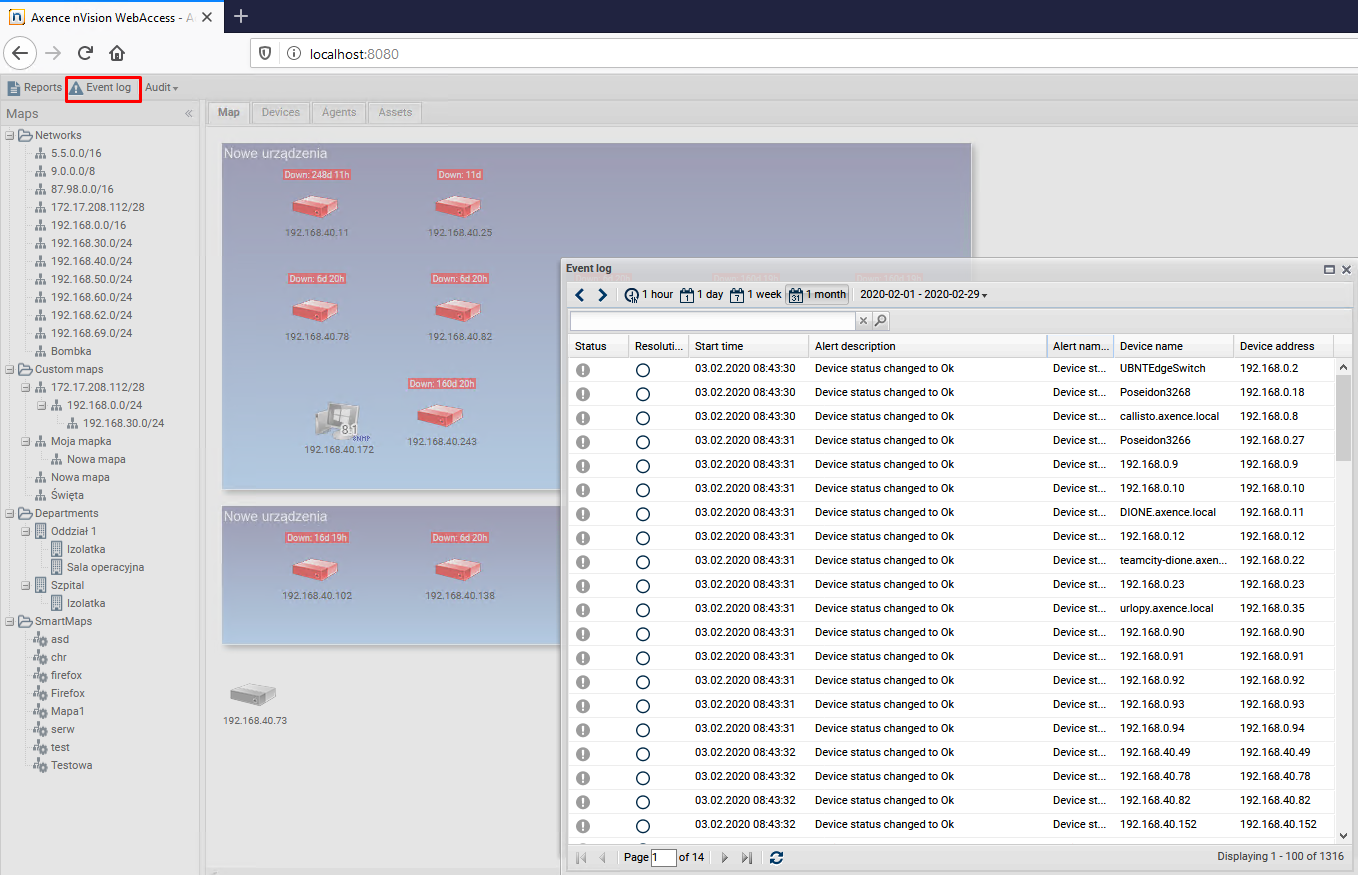Open the date range 2020-02-01 dropdown
The width and height of the screenshot is (1358, 875).
click(x=923, y=295)
